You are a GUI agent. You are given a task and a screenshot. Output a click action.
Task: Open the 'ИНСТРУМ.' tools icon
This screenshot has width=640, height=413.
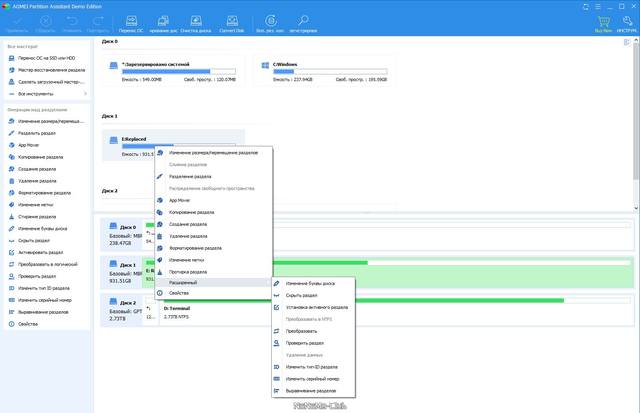(x=627, y=24)
